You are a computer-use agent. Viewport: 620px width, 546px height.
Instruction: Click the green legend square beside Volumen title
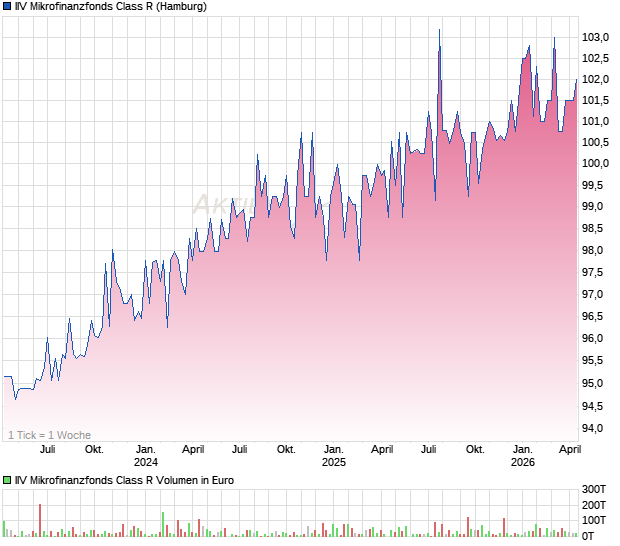[x=7, y=480]
